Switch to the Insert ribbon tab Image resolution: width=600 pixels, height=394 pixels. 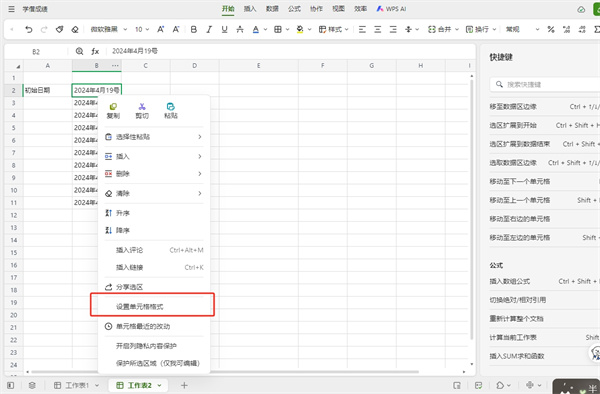point(250,9)
